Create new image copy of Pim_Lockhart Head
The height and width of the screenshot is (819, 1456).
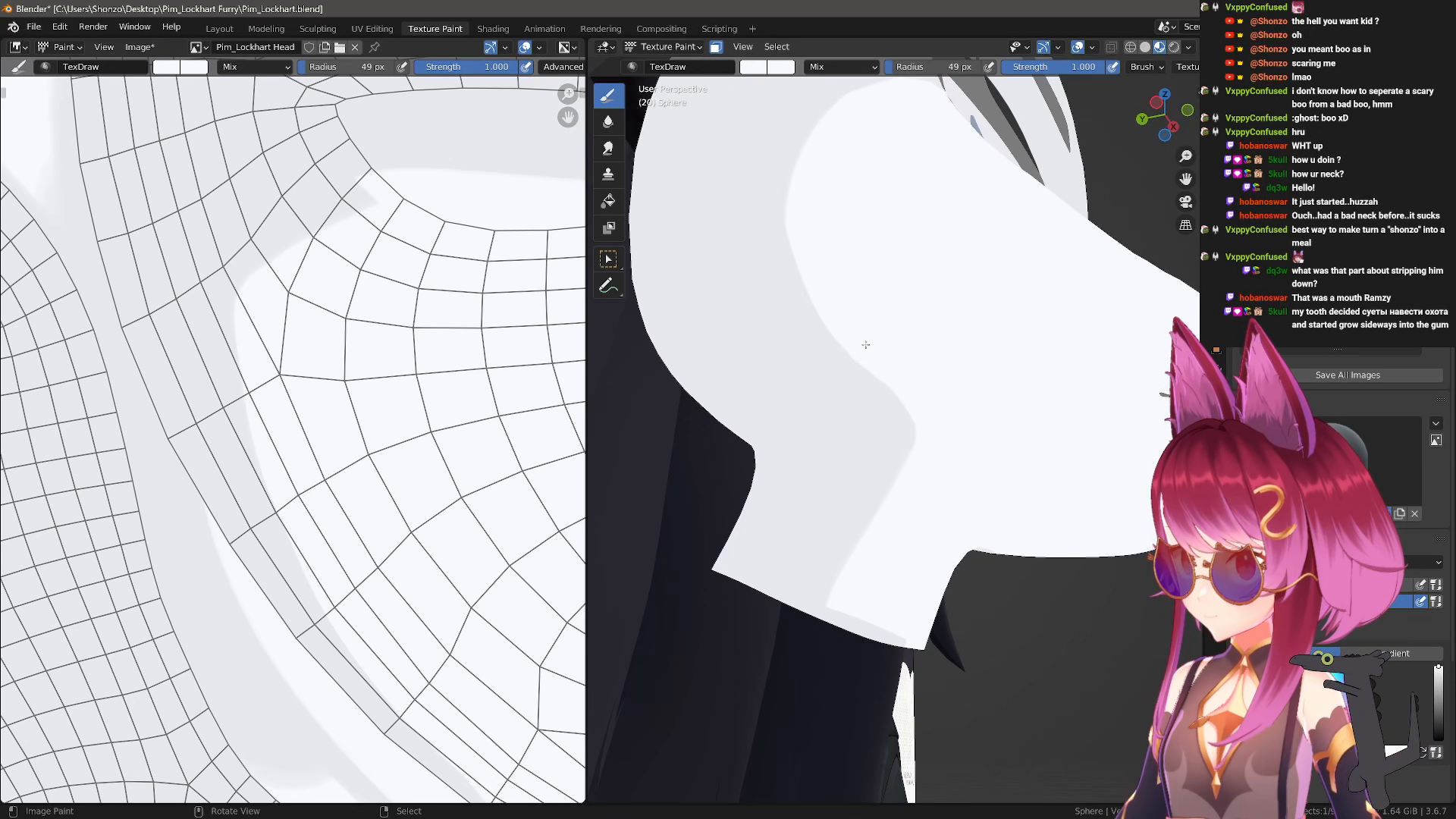click(x=325, y=47)
